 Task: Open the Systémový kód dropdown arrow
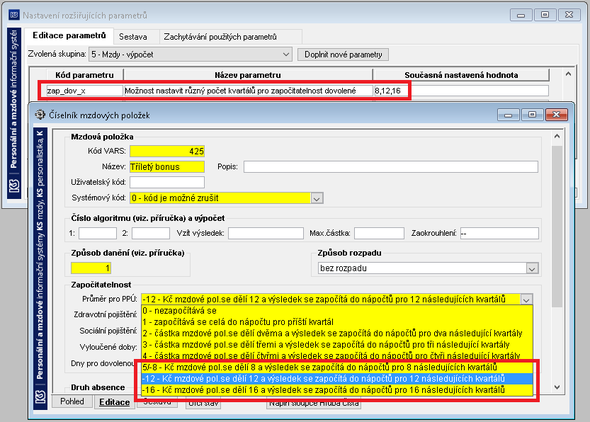317,198
